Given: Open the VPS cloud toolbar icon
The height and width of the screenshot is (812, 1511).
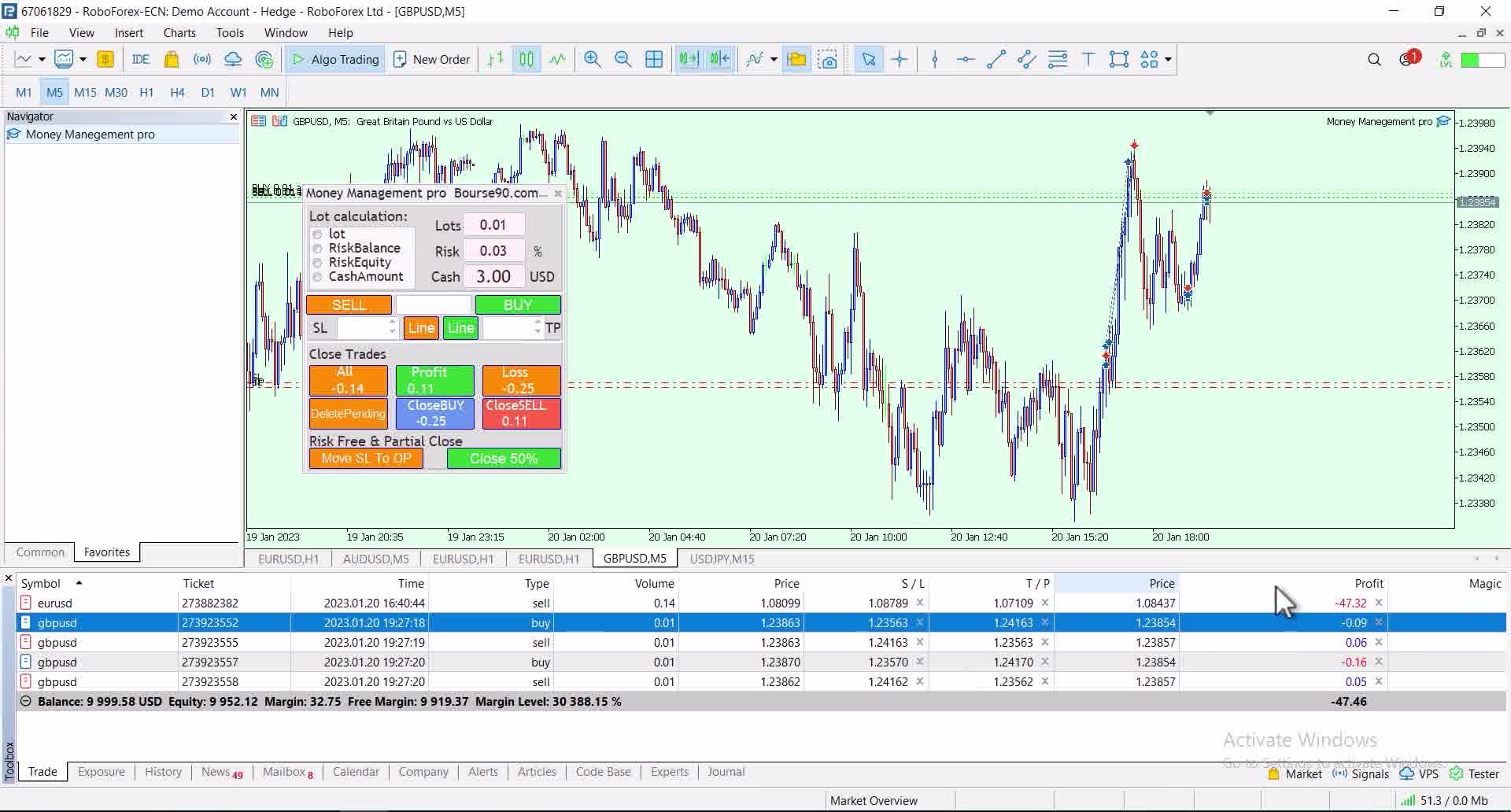Looking at the screenshot, I should coord(233,59).
